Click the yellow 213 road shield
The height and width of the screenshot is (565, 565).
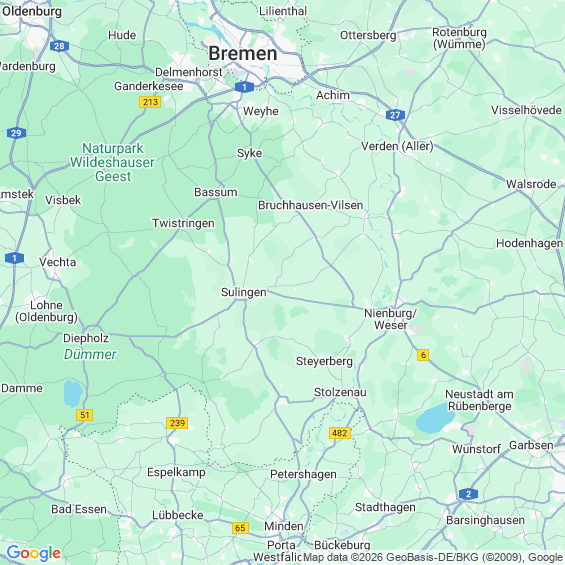coord(150,102)
